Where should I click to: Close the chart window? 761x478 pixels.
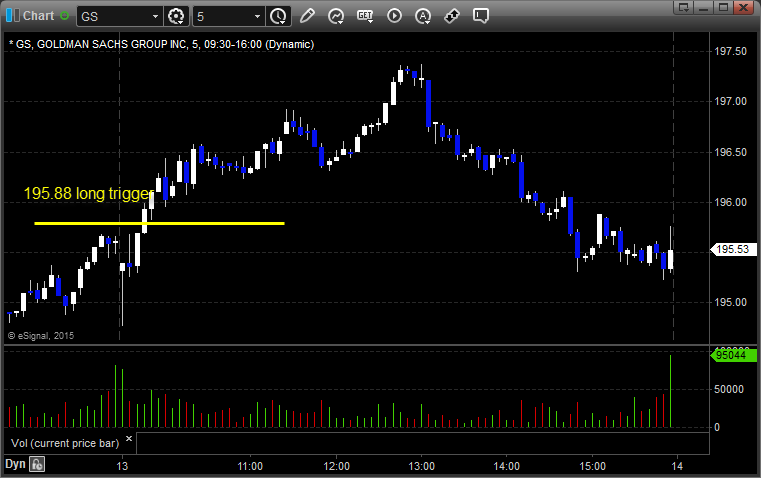tap(743, 7)
